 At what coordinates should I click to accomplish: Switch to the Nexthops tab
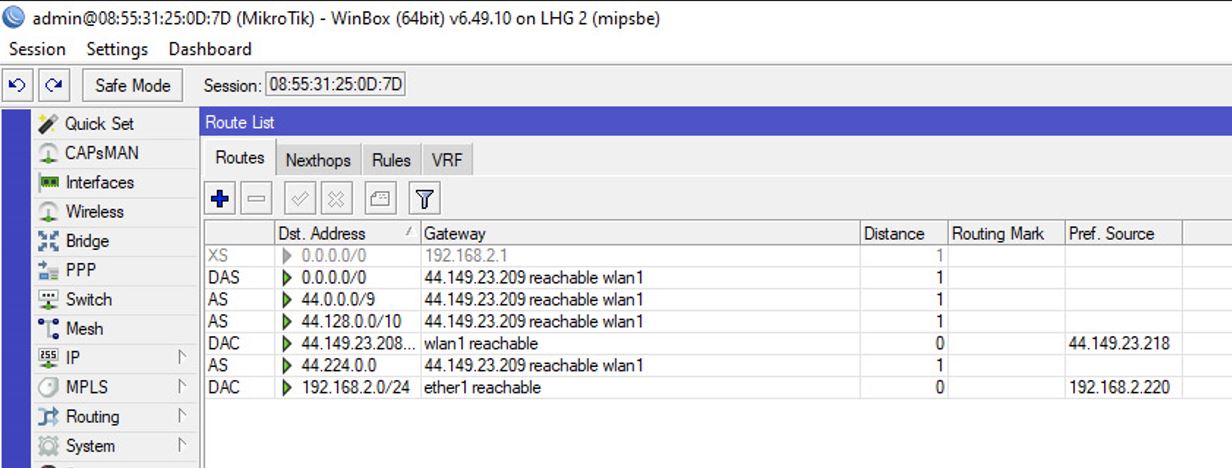[318, 160]
